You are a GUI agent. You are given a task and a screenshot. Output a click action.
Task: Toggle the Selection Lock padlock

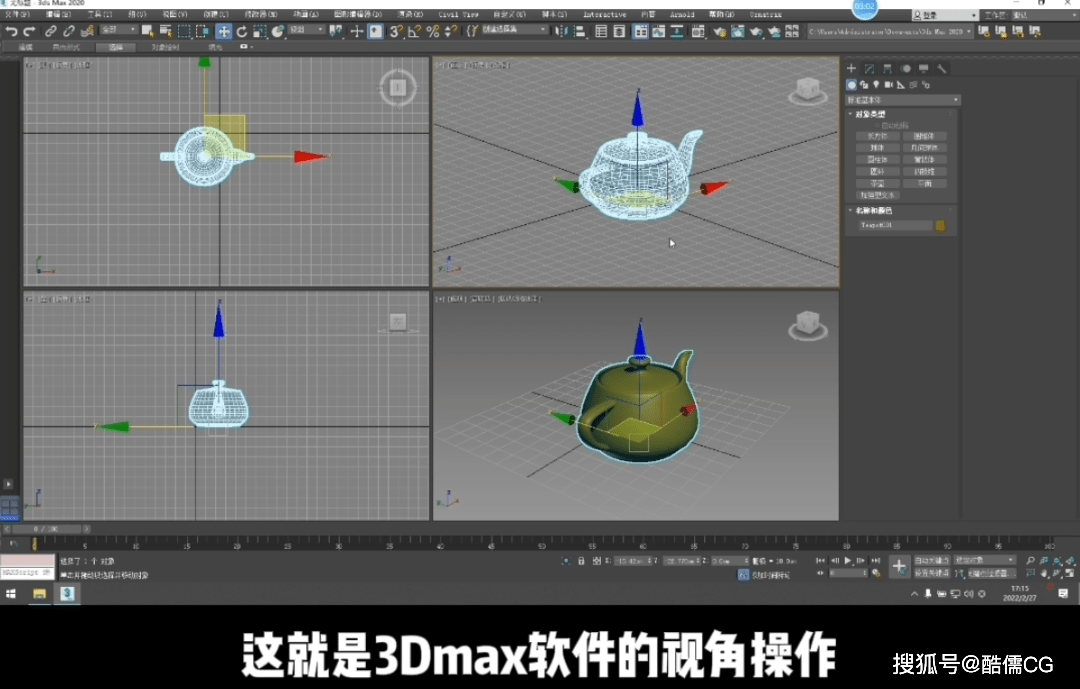(x=581, y=561)
